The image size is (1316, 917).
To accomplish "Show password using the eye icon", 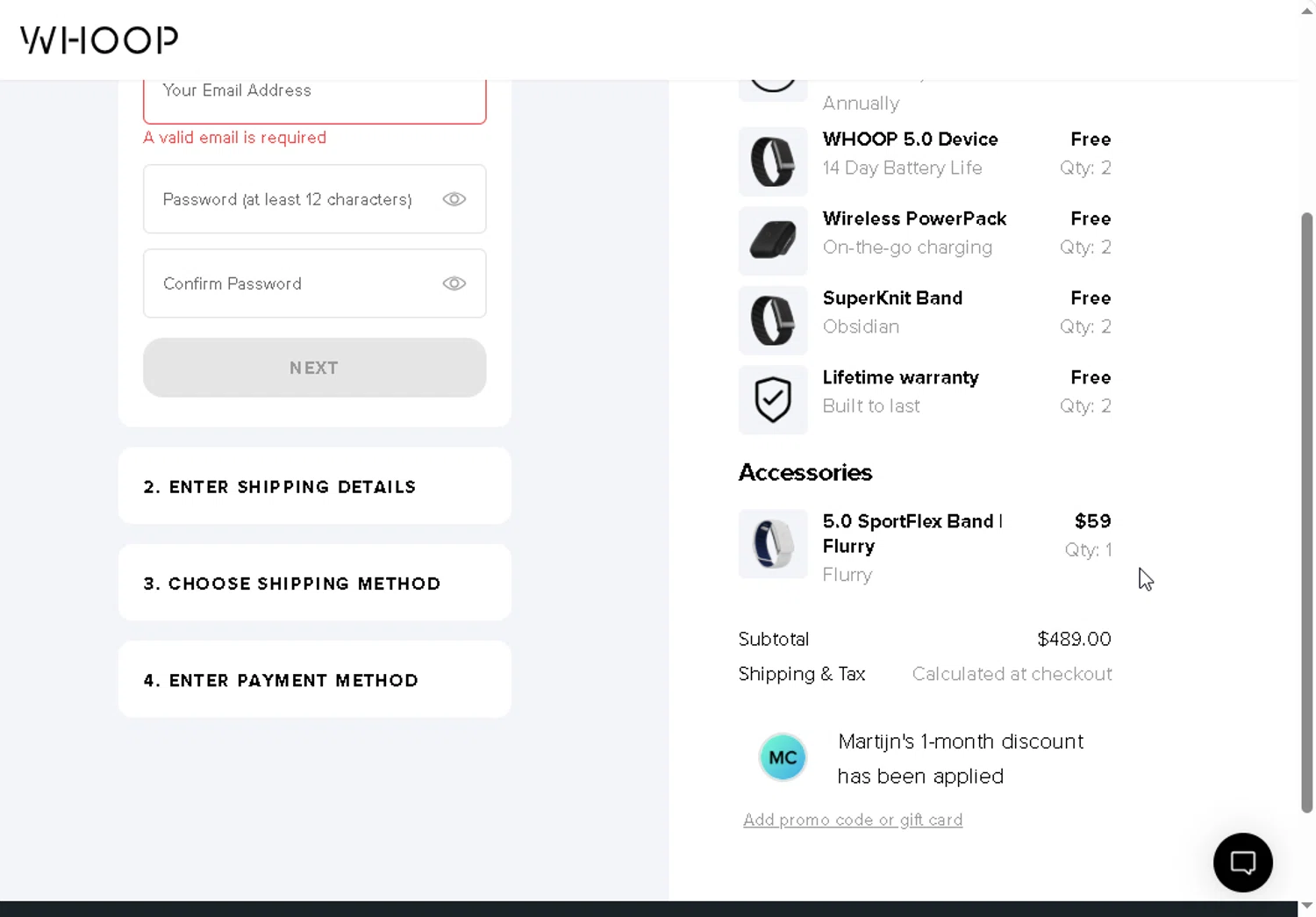I will [454, 199].
